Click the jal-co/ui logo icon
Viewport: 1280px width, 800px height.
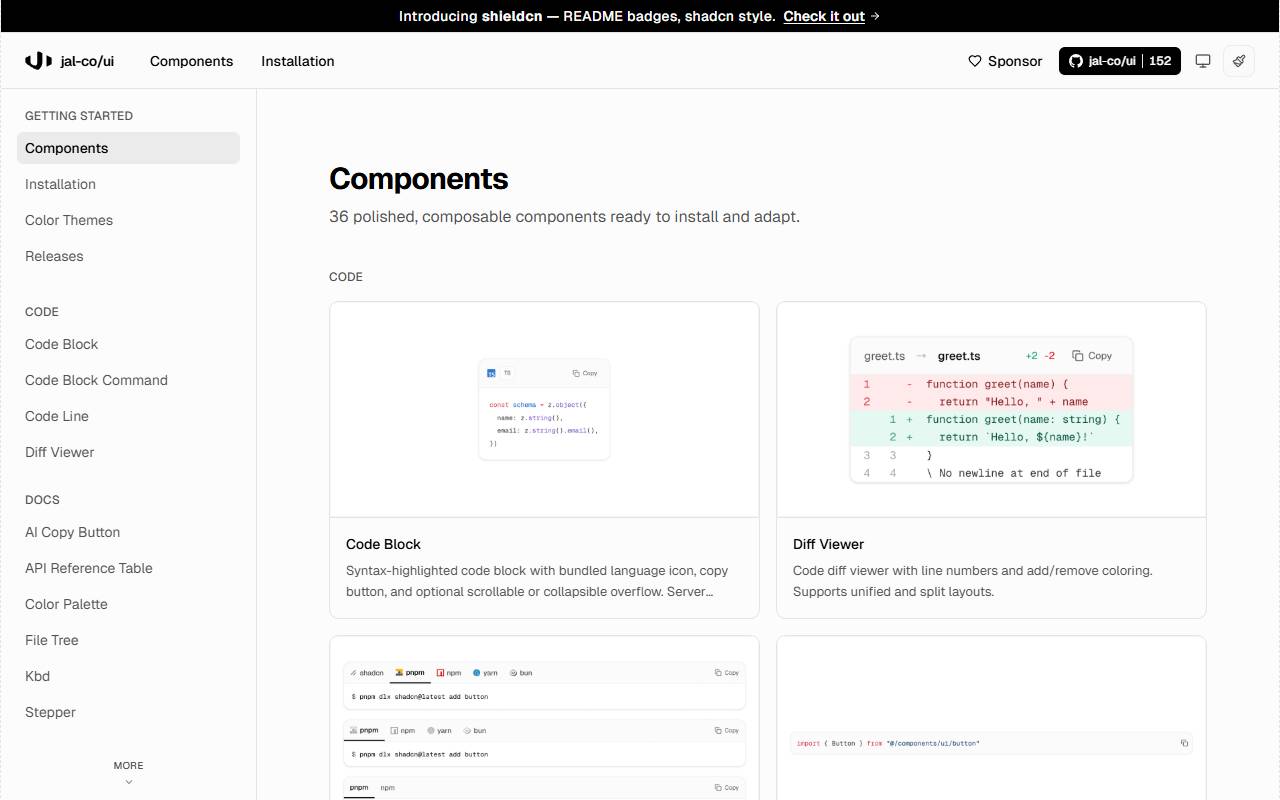(x=38, y=61)
